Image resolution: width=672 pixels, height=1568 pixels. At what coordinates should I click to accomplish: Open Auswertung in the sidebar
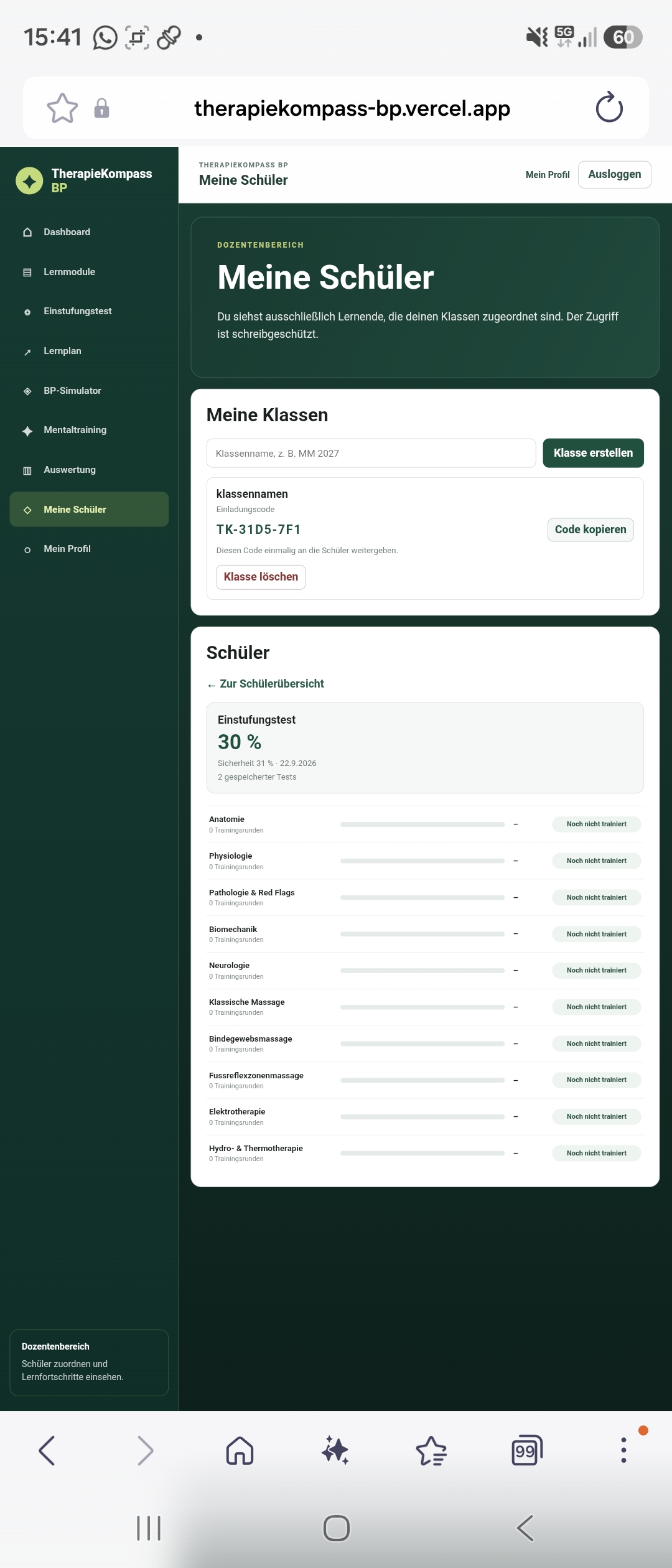(x=89, y=470)
